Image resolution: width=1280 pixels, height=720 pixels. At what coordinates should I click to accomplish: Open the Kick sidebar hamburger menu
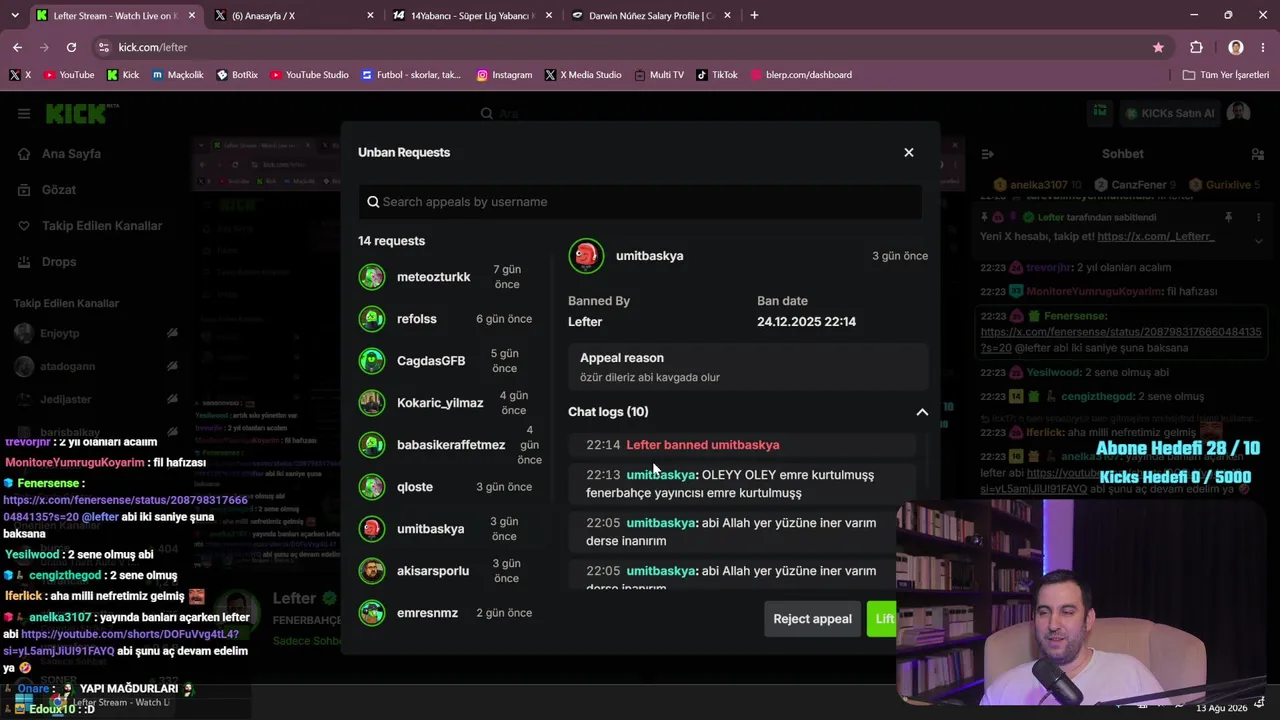pyautogui.click(x=24, y=113)
